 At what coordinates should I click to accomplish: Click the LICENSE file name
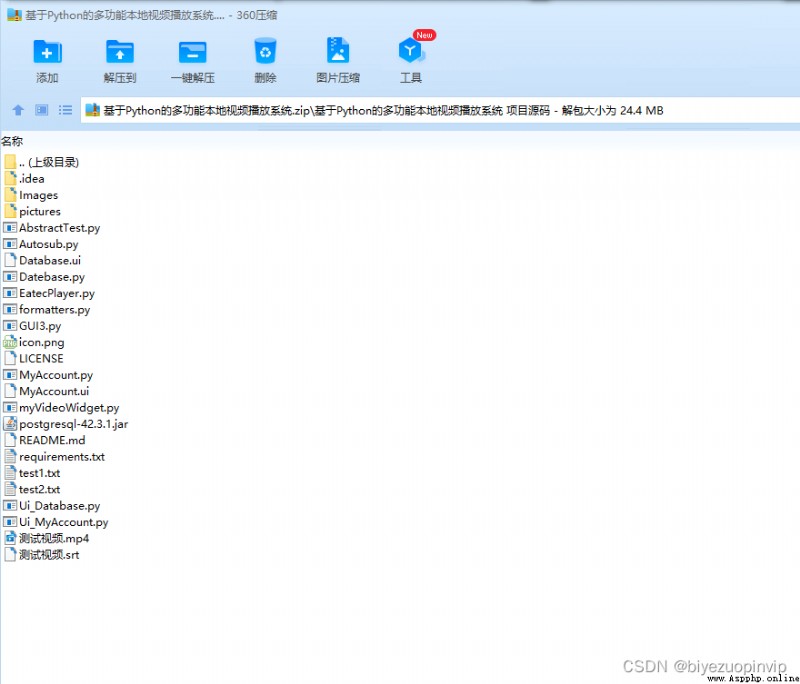[x=41, y=358]
